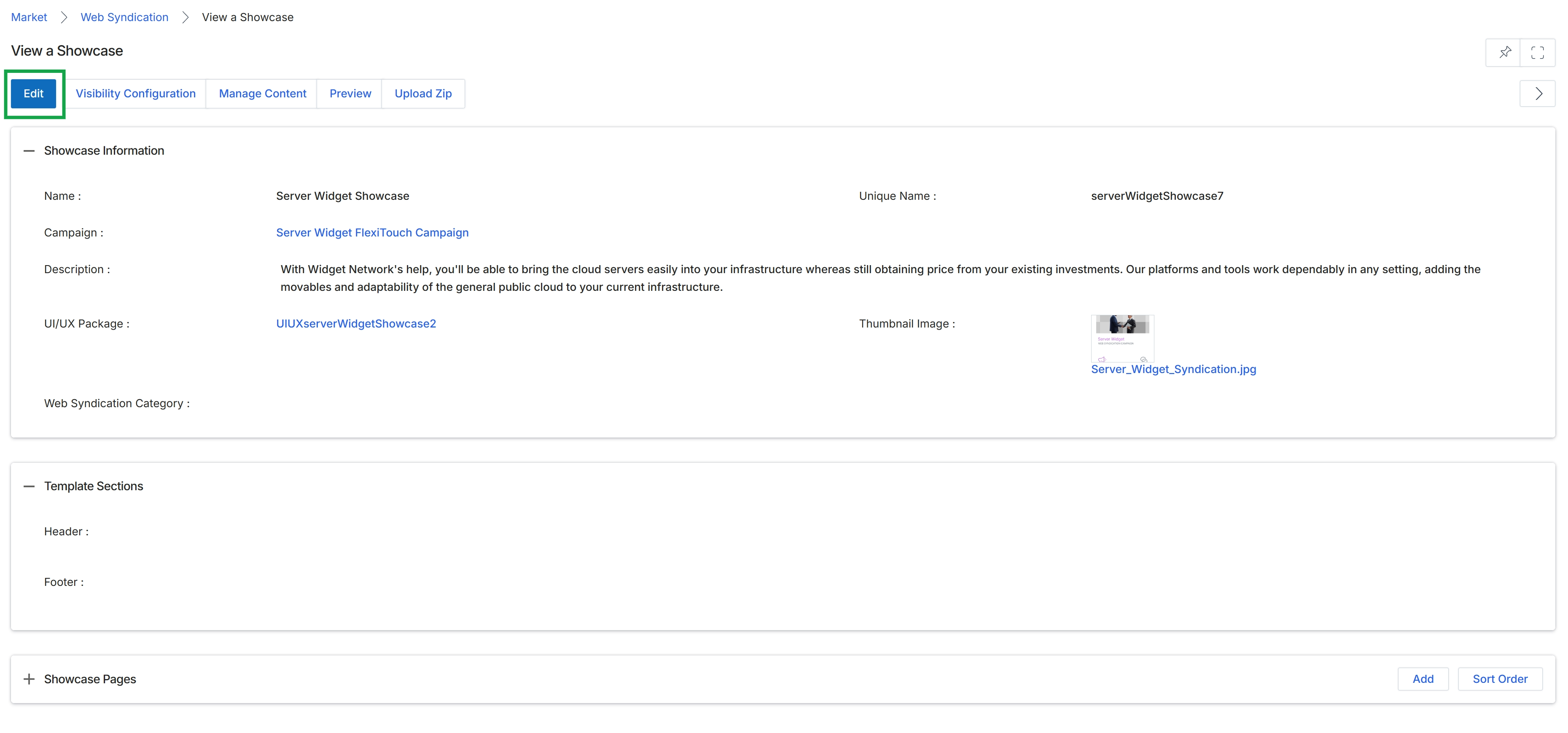
Task: Click the Footer label in Template Sections
Action: tap(64, 582)
